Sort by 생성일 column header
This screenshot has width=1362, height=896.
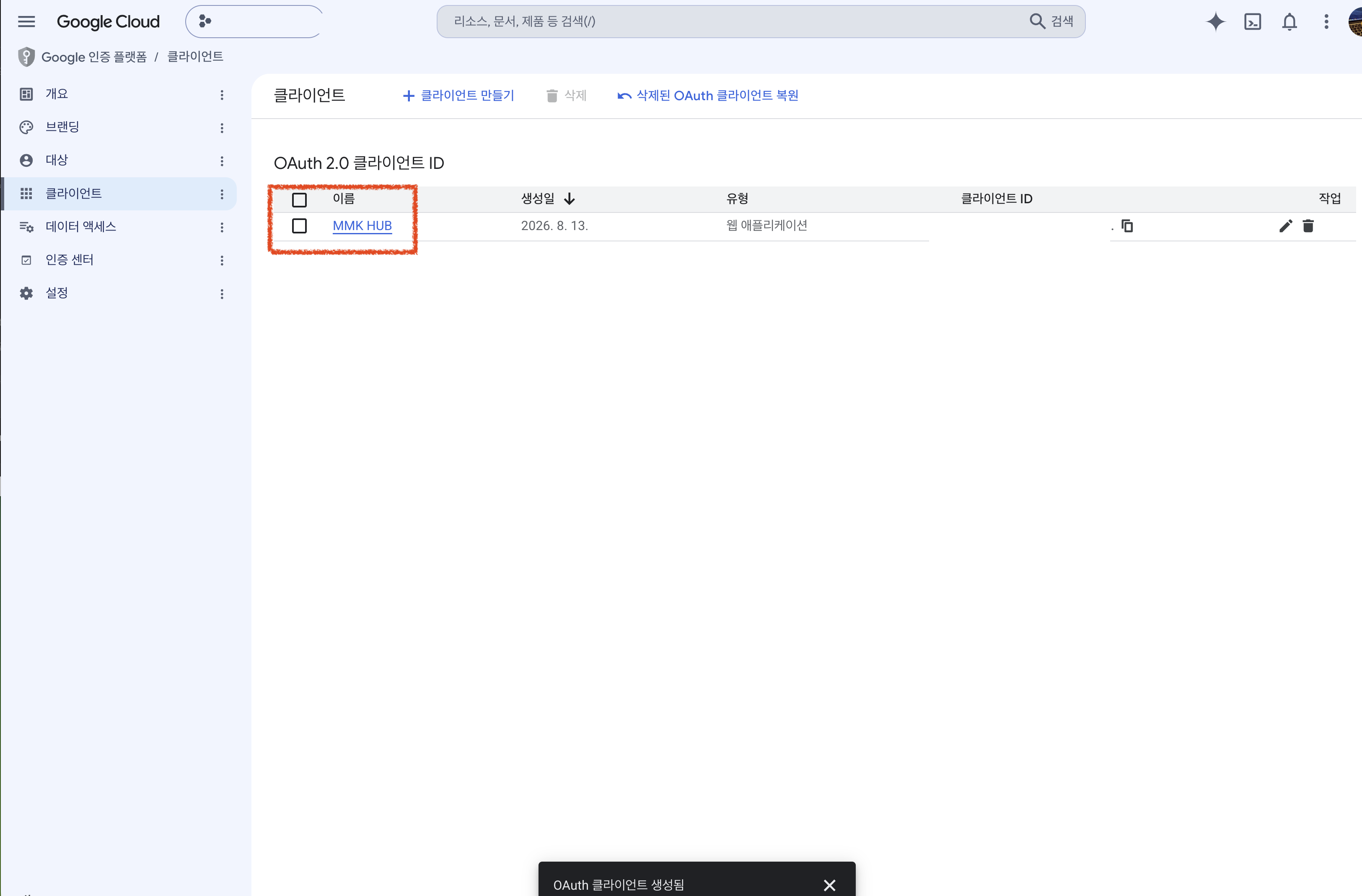point(548,199)
